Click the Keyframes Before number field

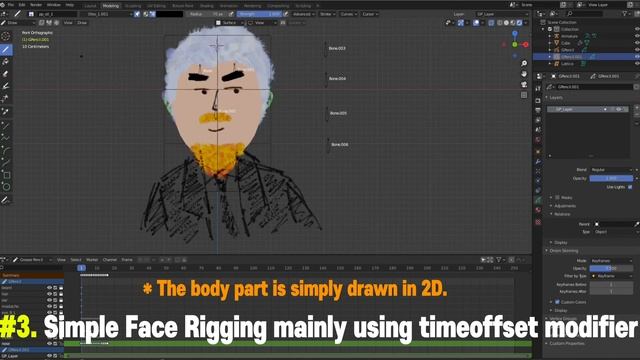611,284
